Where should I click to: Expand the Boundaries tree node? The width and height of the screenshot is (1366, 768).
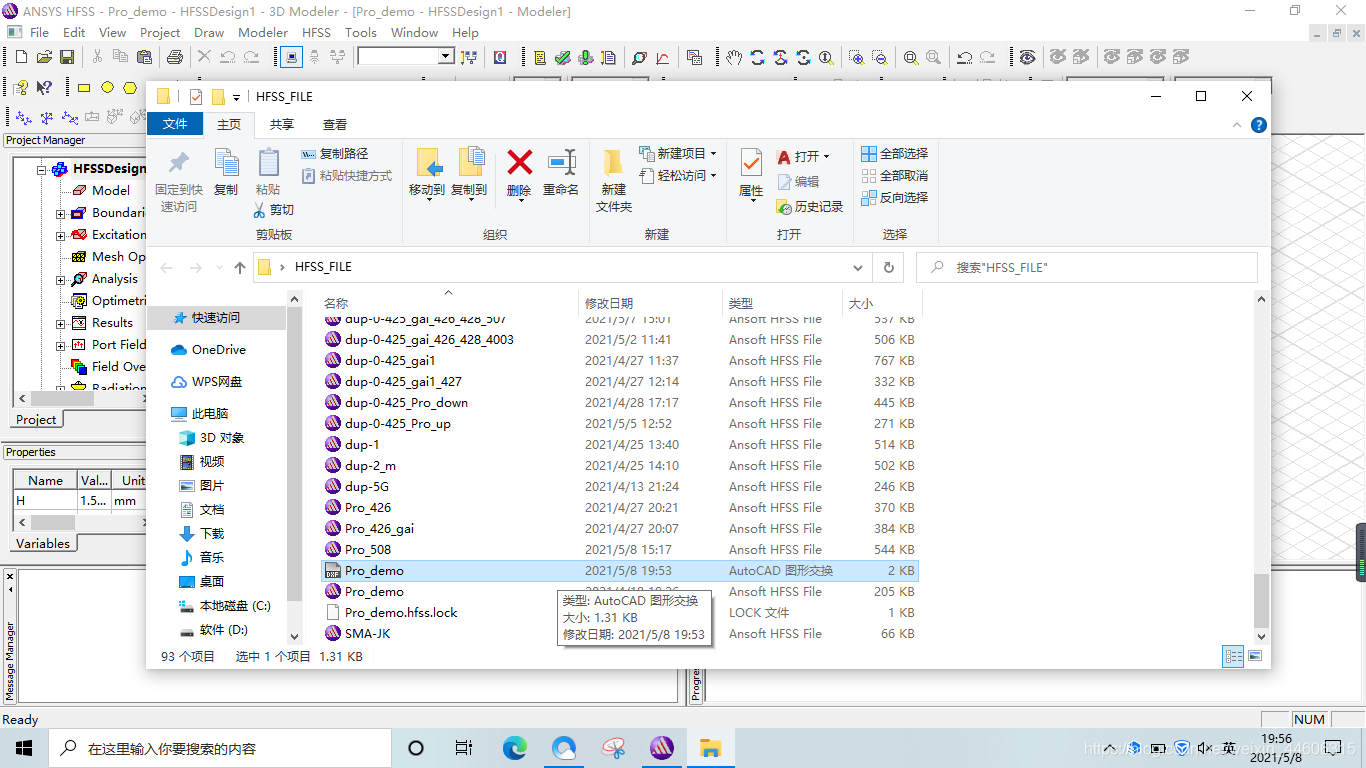tap(61, 213)
